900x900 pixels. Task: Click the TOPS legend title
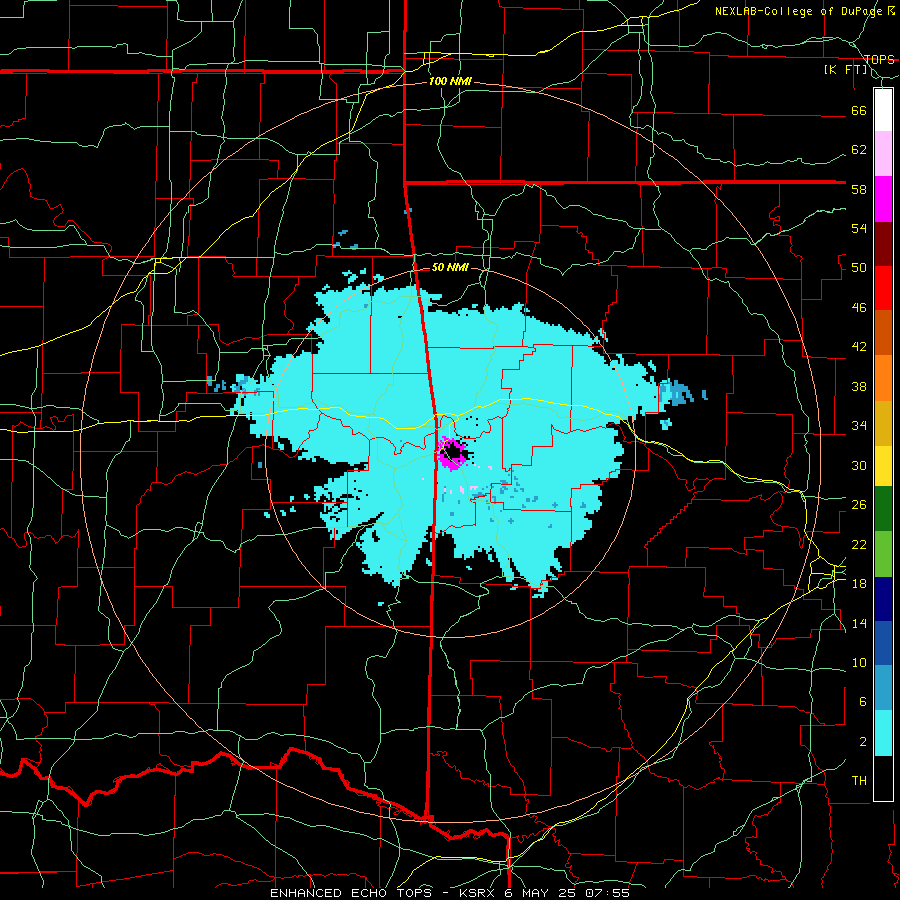pyautogui.click(x=879, y=59)
